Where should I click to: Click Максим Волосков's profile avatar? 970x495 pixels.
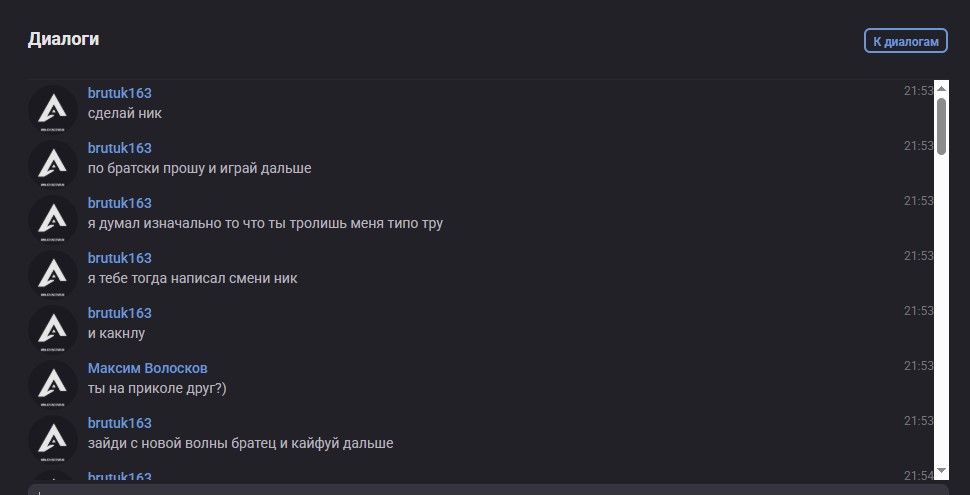point(53,385)
